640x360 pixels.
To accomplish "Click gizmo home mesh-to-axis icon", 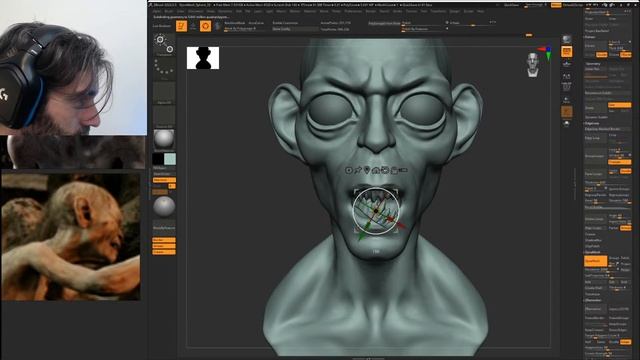I will tap(376, 170).
